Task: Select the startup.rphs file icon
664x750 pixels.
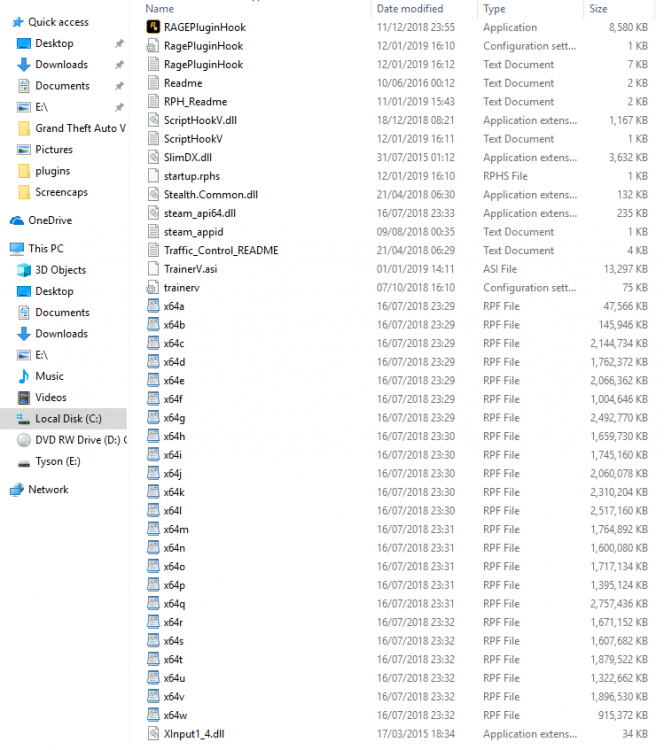Action: [153, 176]
